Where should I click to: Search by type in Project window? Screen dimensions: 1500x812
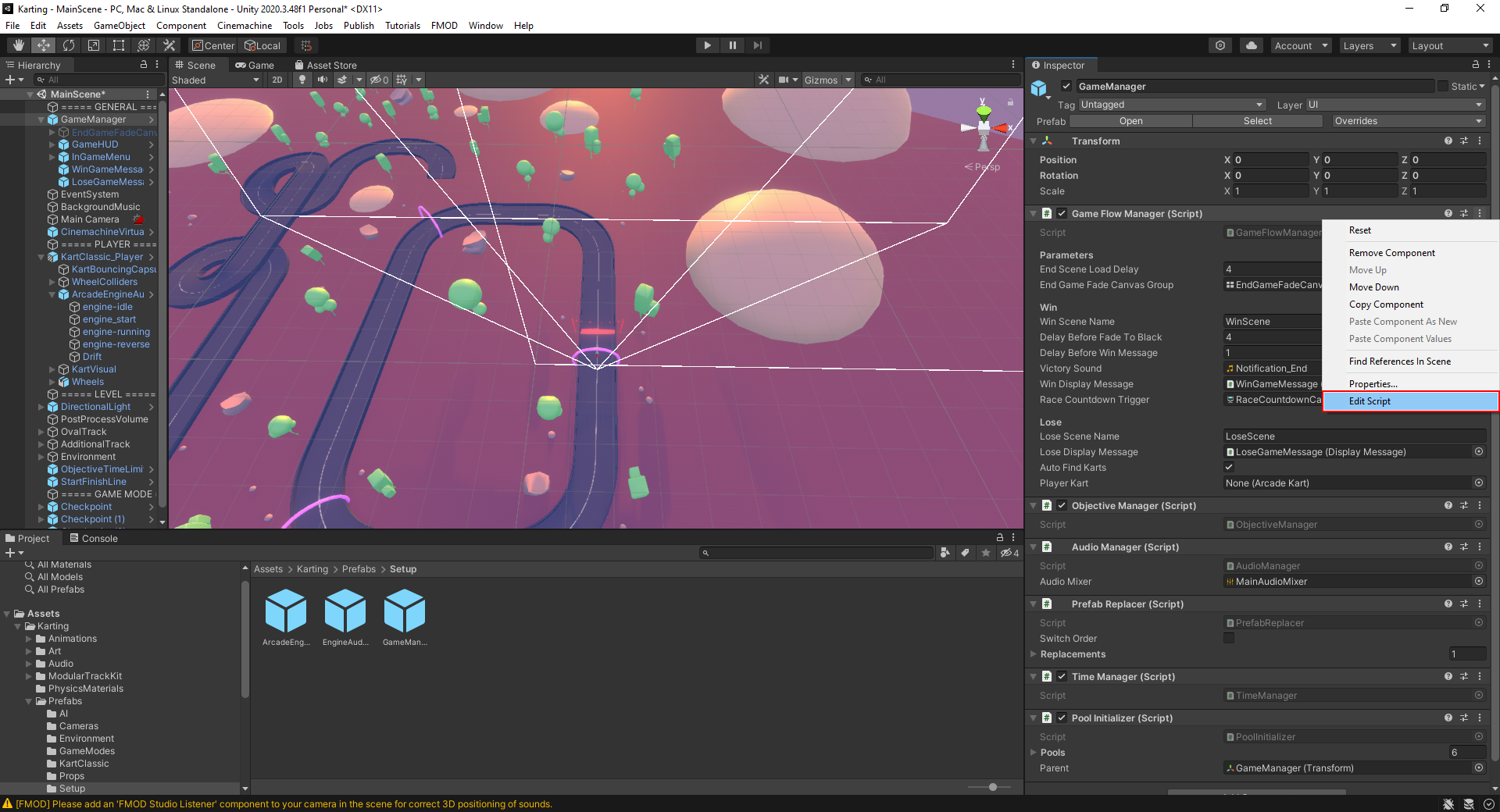[x=945, y=553]
